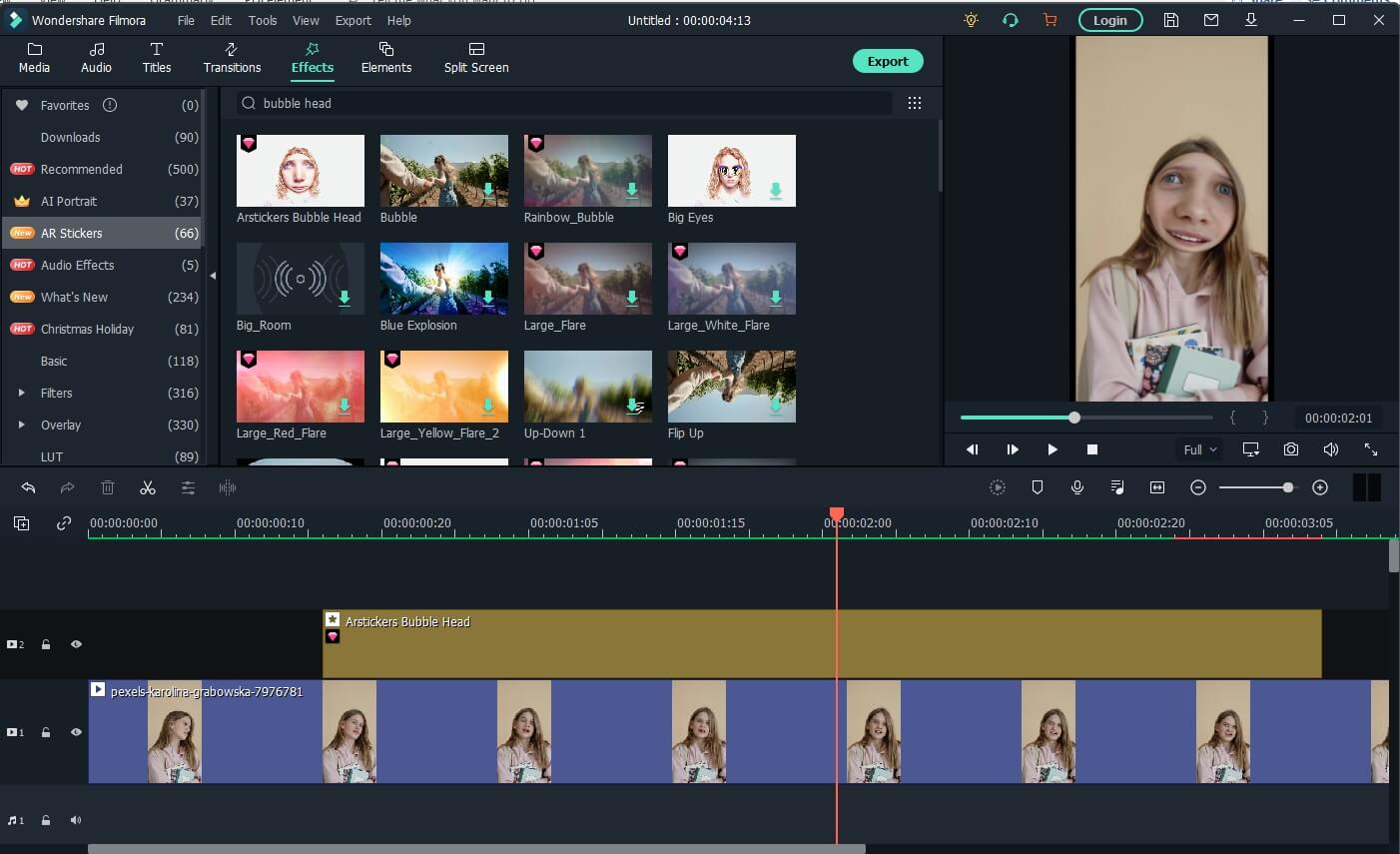Take a snapshot with the camera icon
The image size is (1400, 854).
[1291, 449]
